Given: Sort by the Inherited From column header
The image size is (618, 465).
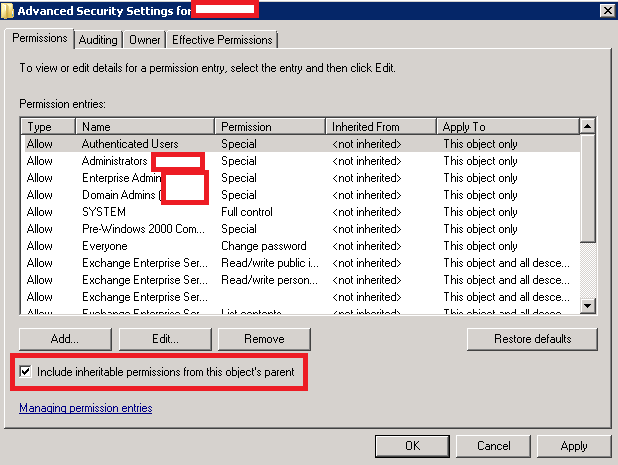Looking at the screenshot, I should tap(382, 127).
